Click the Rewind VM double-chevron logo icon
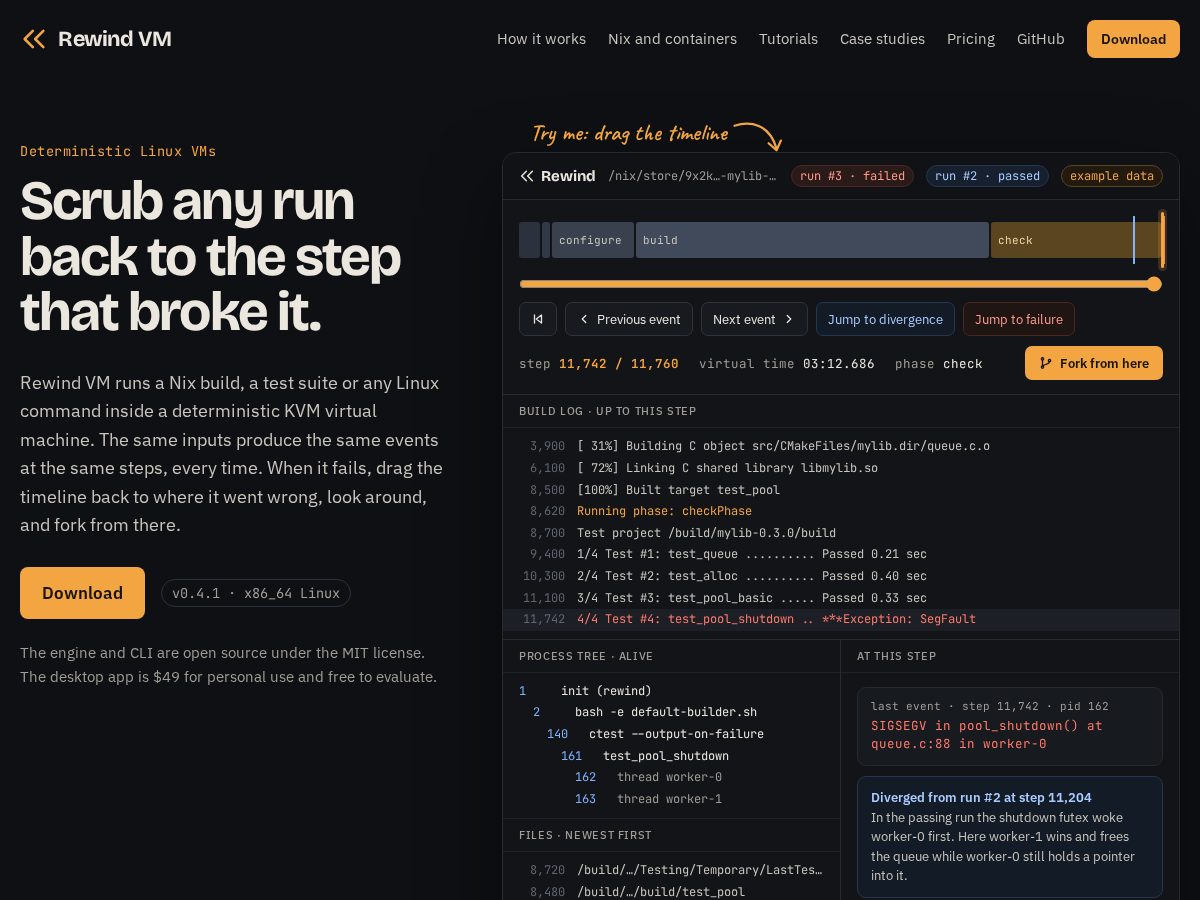The width and height of the screenshot is (1200, 900). pos(34,39)
